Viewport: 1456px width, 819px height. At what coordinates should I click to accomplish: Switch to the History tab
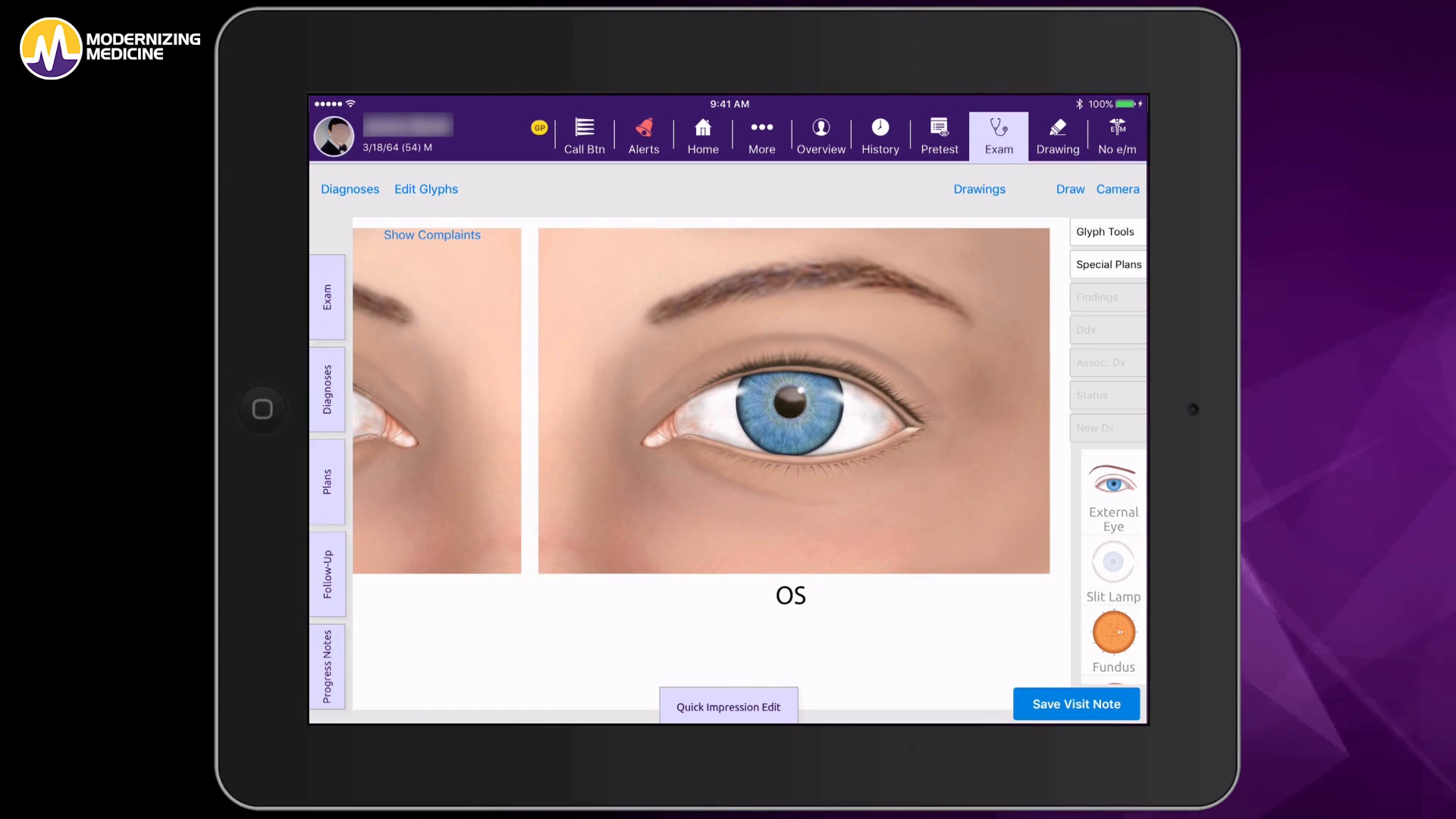(880, 135)
